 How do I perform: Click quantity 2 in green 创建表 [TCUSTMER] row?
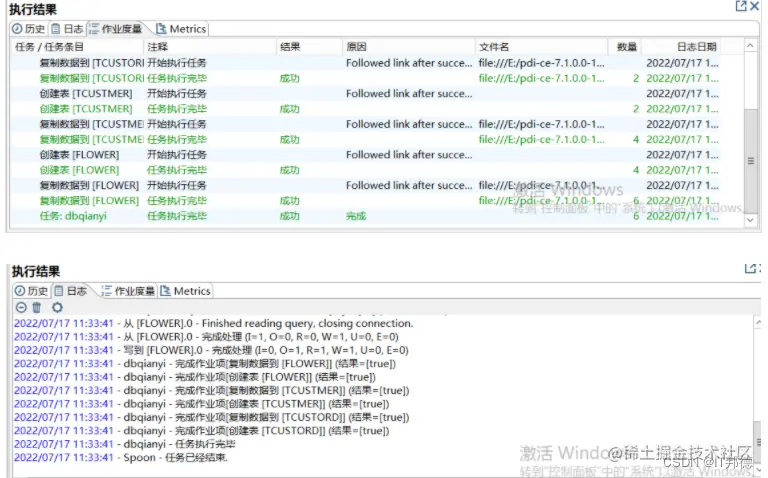[x=636, y=109]
